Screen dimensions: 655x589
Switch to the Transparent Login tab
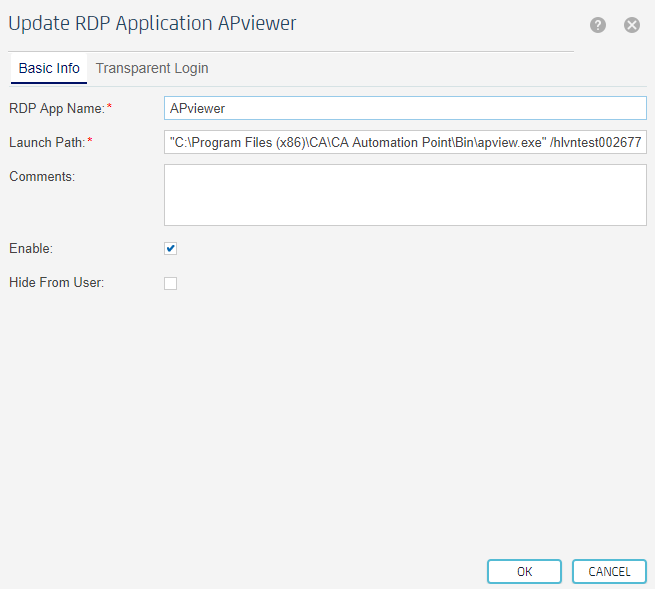[152, 68]
